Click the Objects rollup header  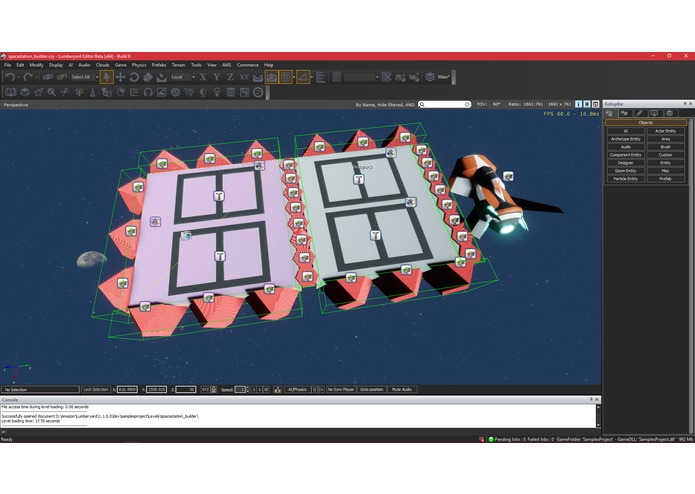[645, 122]
